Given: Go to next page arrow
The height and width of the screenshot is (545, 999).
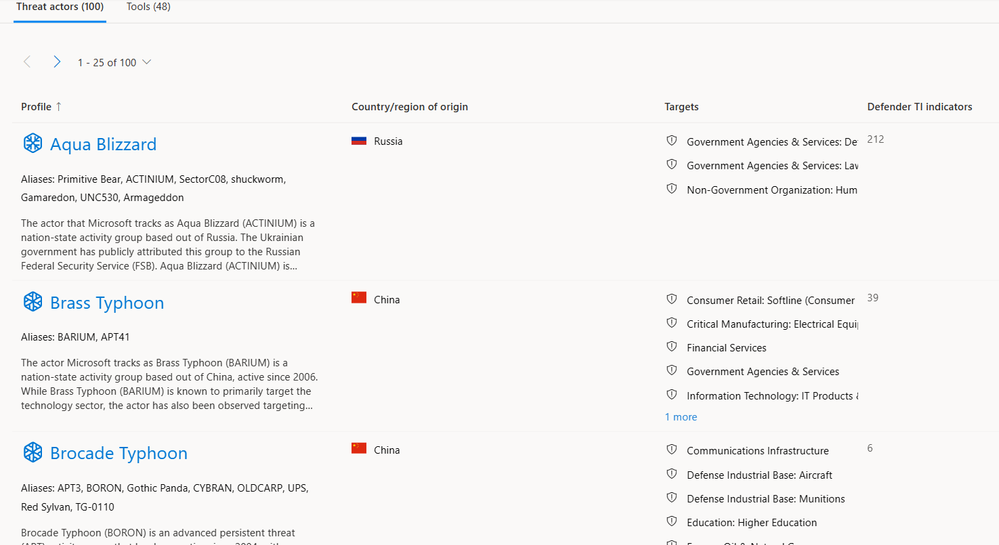Looking at the screenshot, I should (57, 62).
